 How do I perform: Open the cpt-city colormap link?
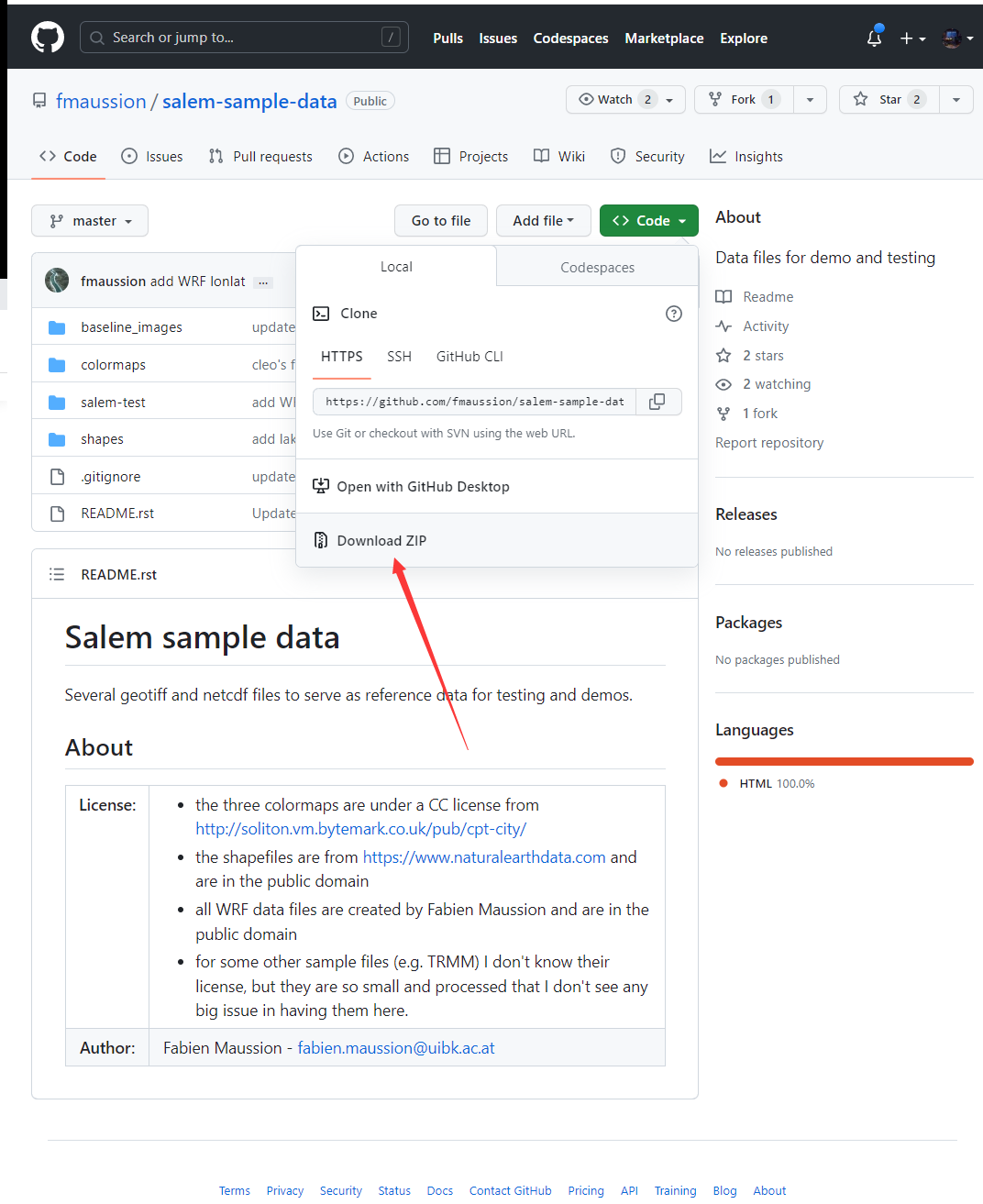[x=360, y=829]
